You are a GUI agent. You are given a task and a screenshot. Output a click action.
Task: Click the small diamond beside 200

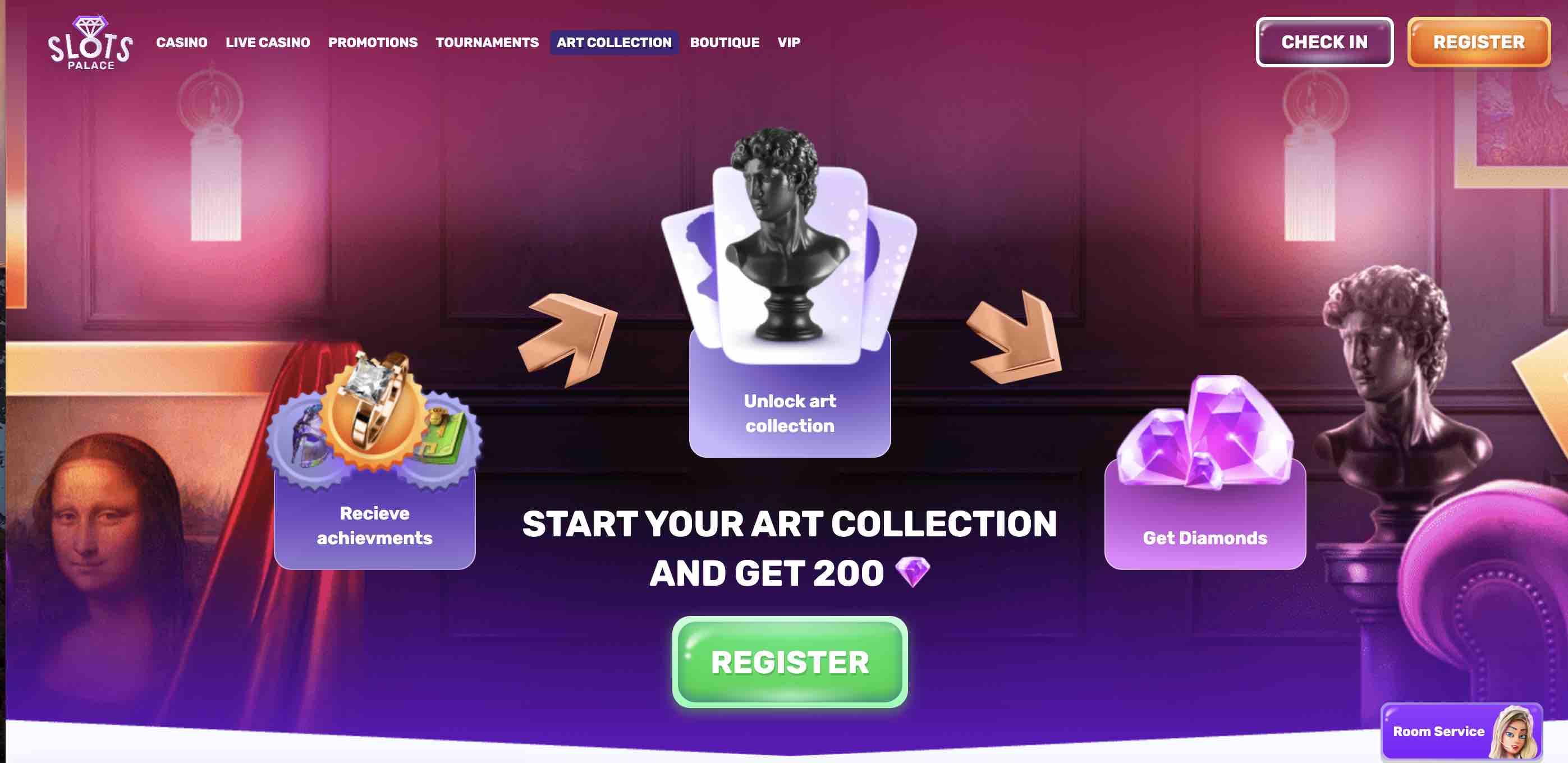tap(913, 572)
